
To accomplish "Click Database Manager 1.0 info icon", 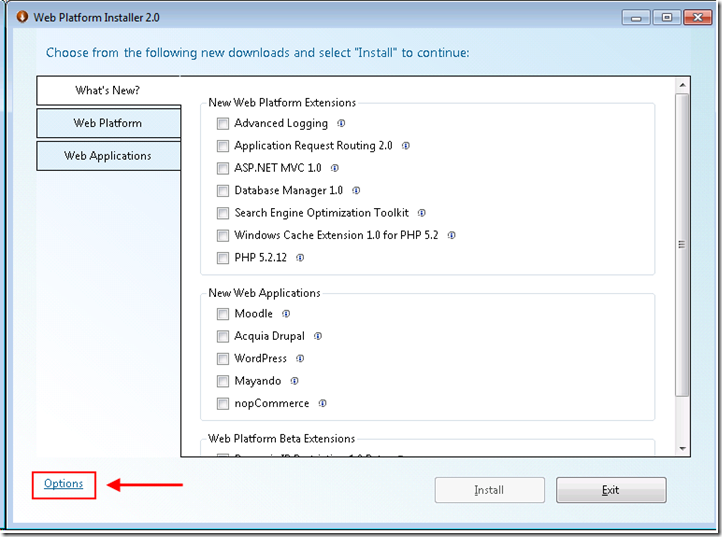I will (356, 191).
